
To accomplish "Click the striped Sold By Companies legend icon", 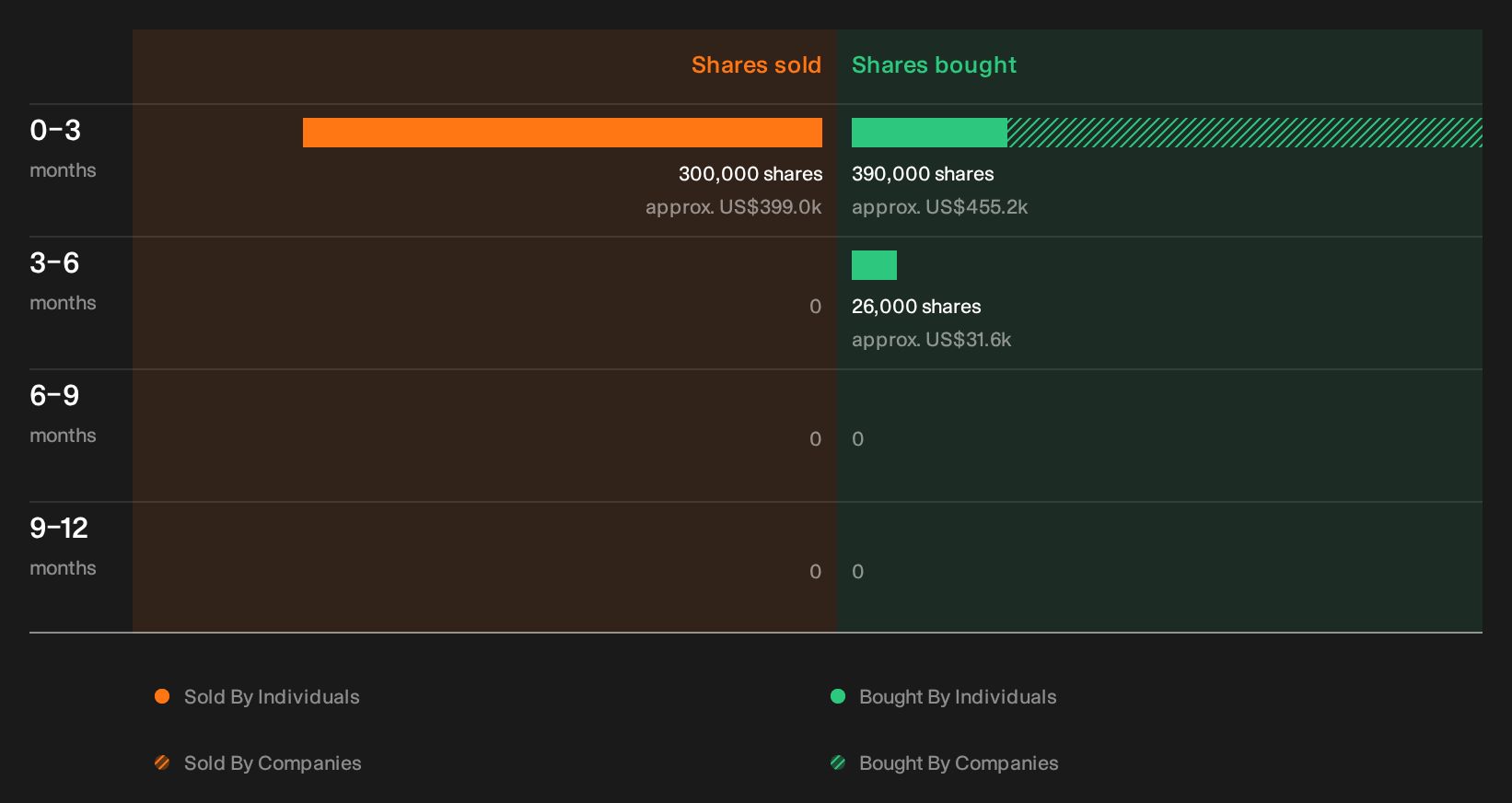I will [162, 762].
